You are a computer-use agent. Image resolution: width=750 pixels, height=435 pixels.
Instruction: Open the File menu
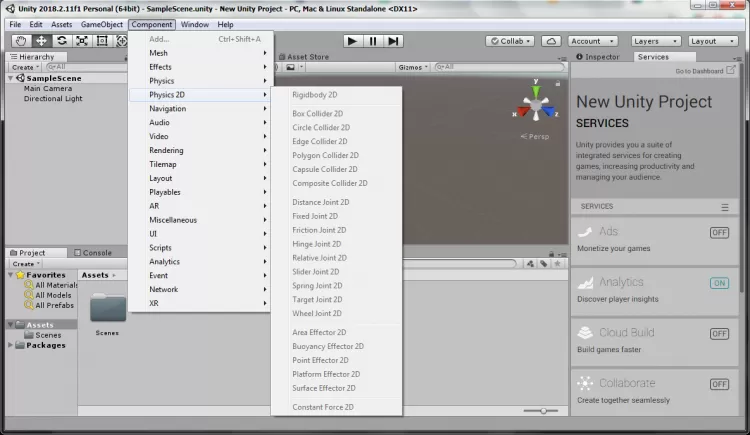15,24
